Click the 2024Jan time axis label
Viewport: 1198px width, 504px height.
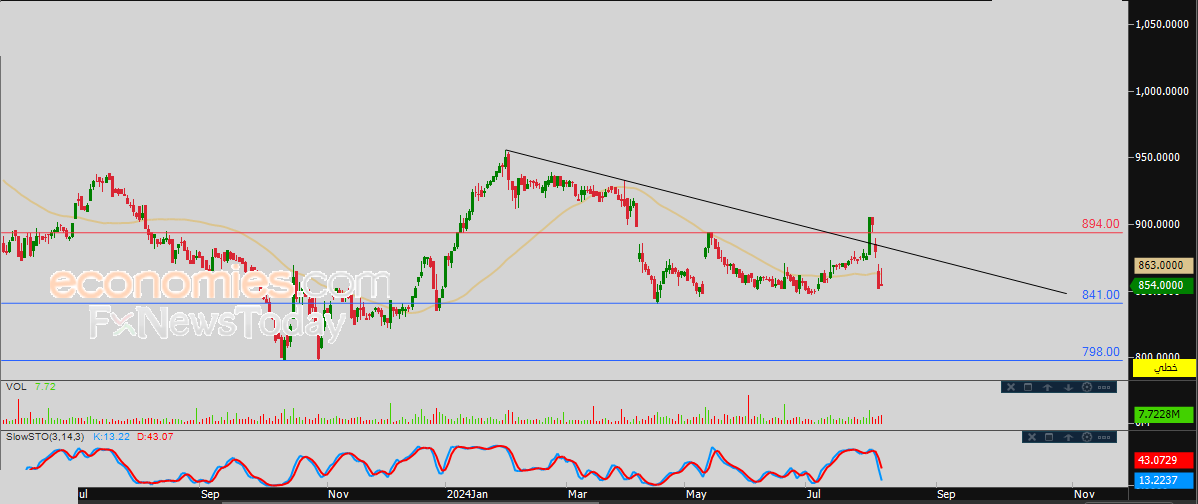(x=469, y=495)
